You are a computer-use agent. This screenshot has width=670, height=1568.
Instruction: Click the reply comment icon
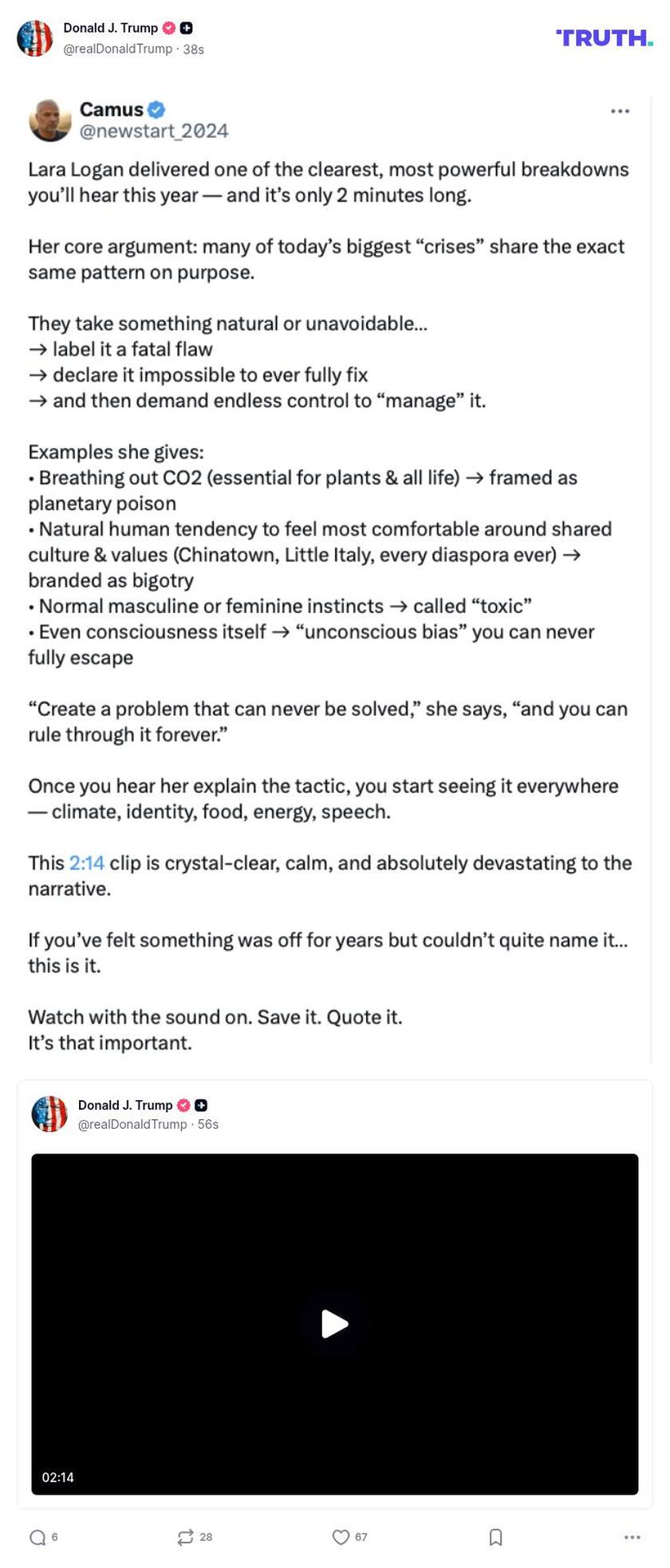coord(37,1537)
